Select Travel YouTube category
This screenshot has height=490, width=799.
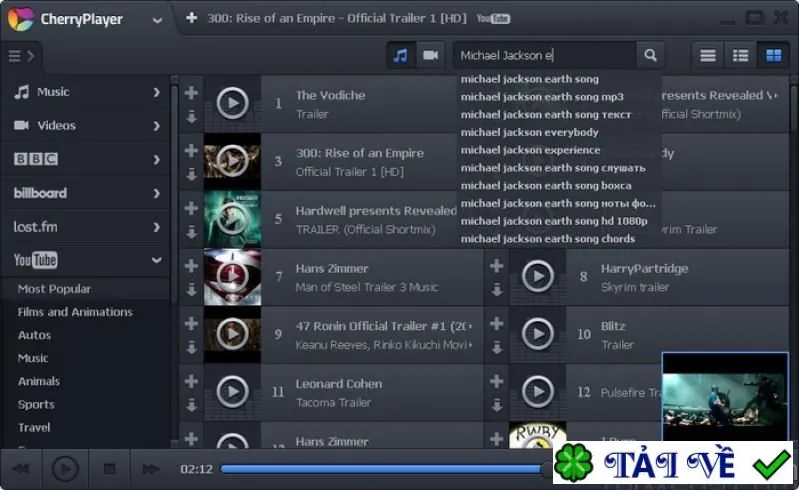(34, 427)
